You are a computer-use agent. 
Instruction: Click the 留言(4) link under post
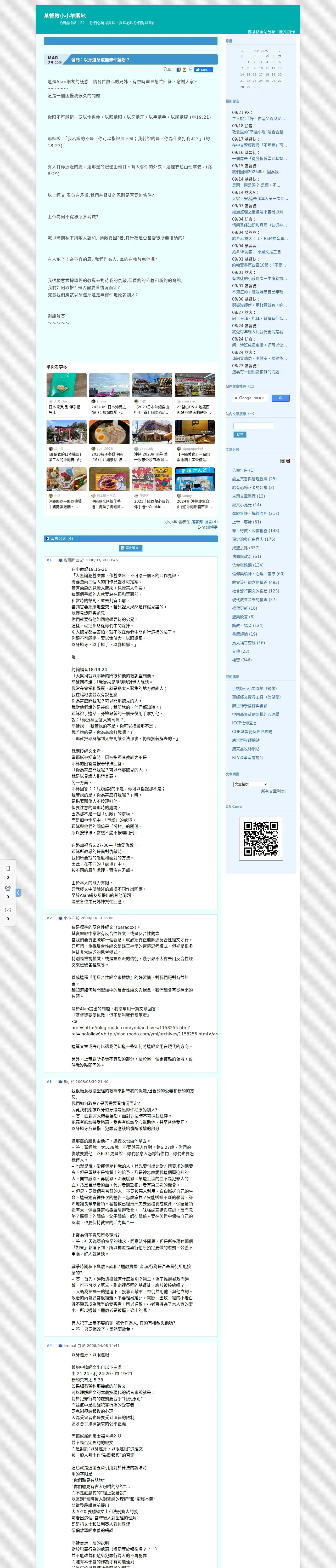click(211, 522)
